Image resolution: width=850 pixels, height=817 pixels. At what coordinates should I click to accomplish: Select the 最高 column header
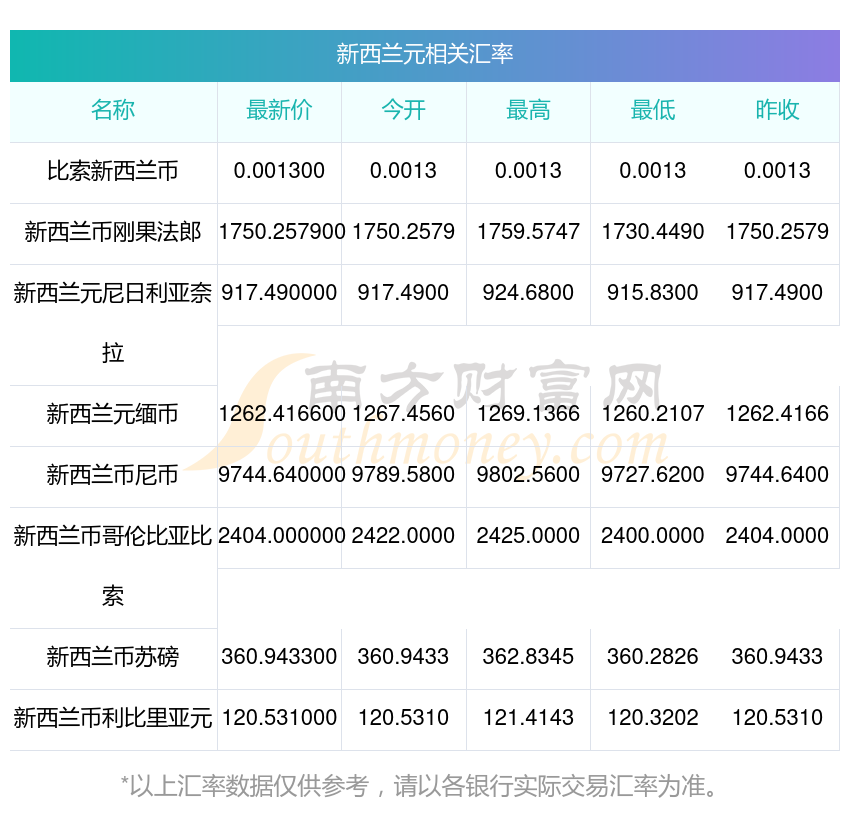[x=529, y=110]
